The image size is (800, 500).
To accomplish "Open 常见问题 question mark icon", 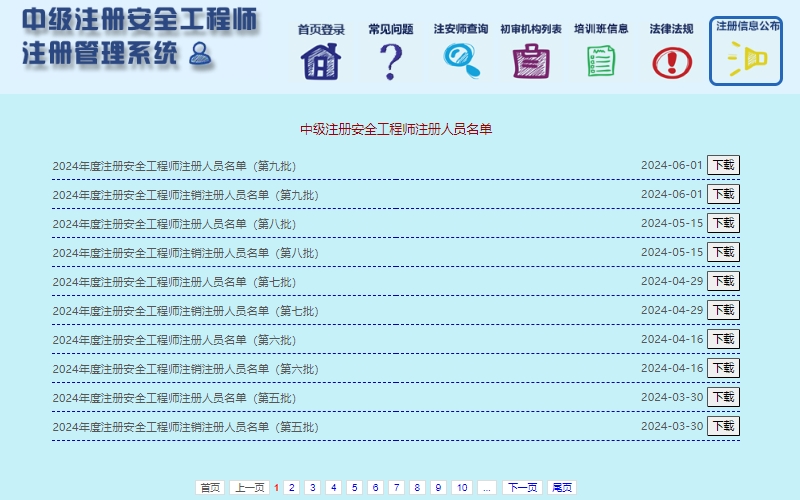I will point(389,61).
